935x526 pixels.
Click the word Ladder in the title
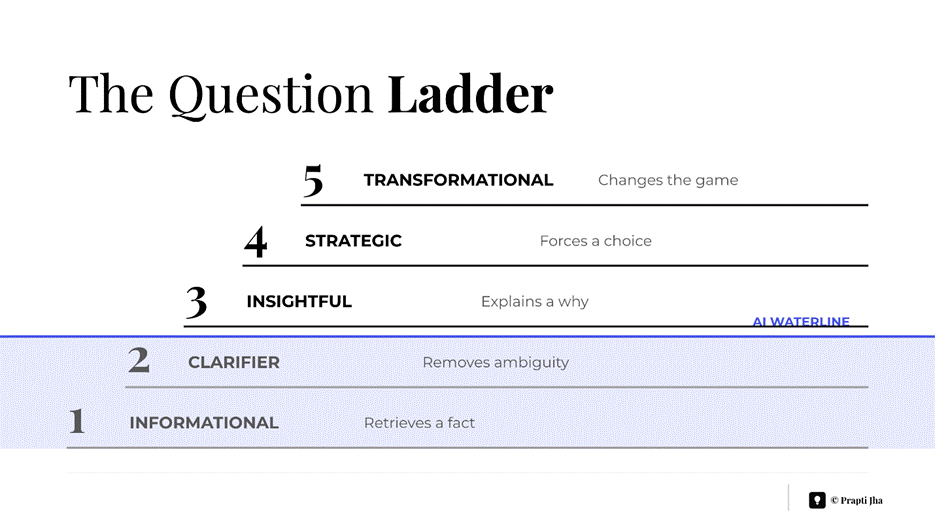click(x=470, y=94)
